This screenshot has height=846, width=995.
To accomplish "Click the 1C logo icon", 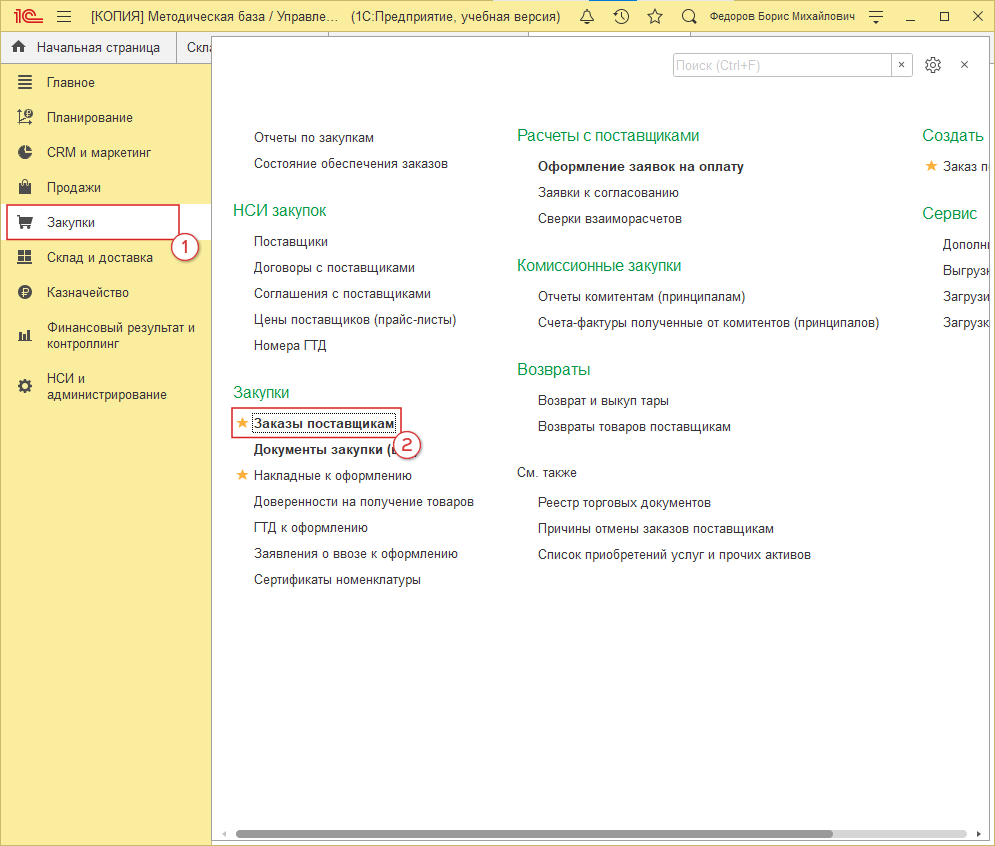I will click(27, 17).
